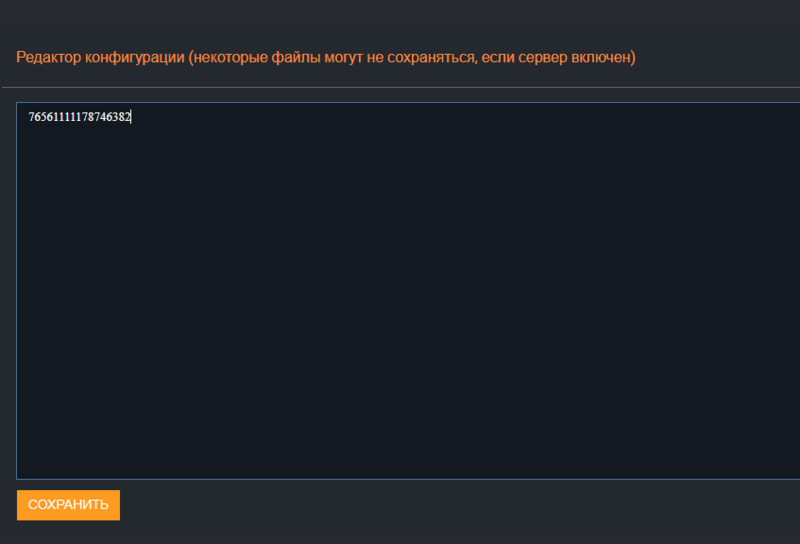Click the number 76561111178746382 in the editor
Viewport: 800px width, 544px height.
pos(80,117)
